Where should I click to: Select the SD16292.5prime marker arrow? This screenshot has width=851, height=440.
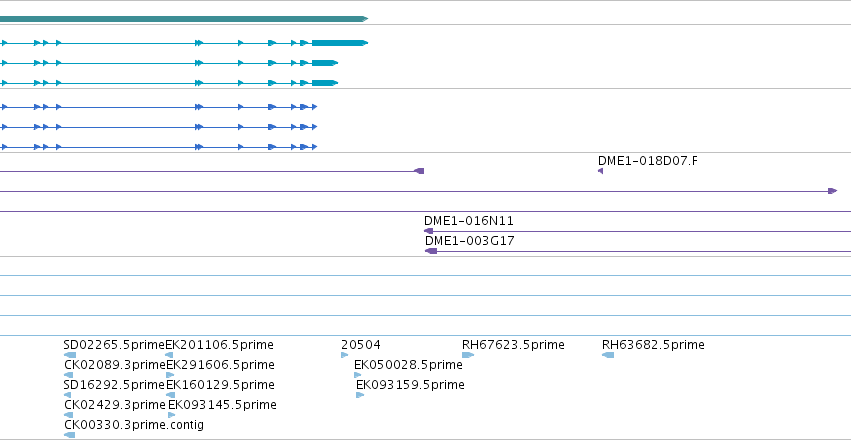pos(67,395)
